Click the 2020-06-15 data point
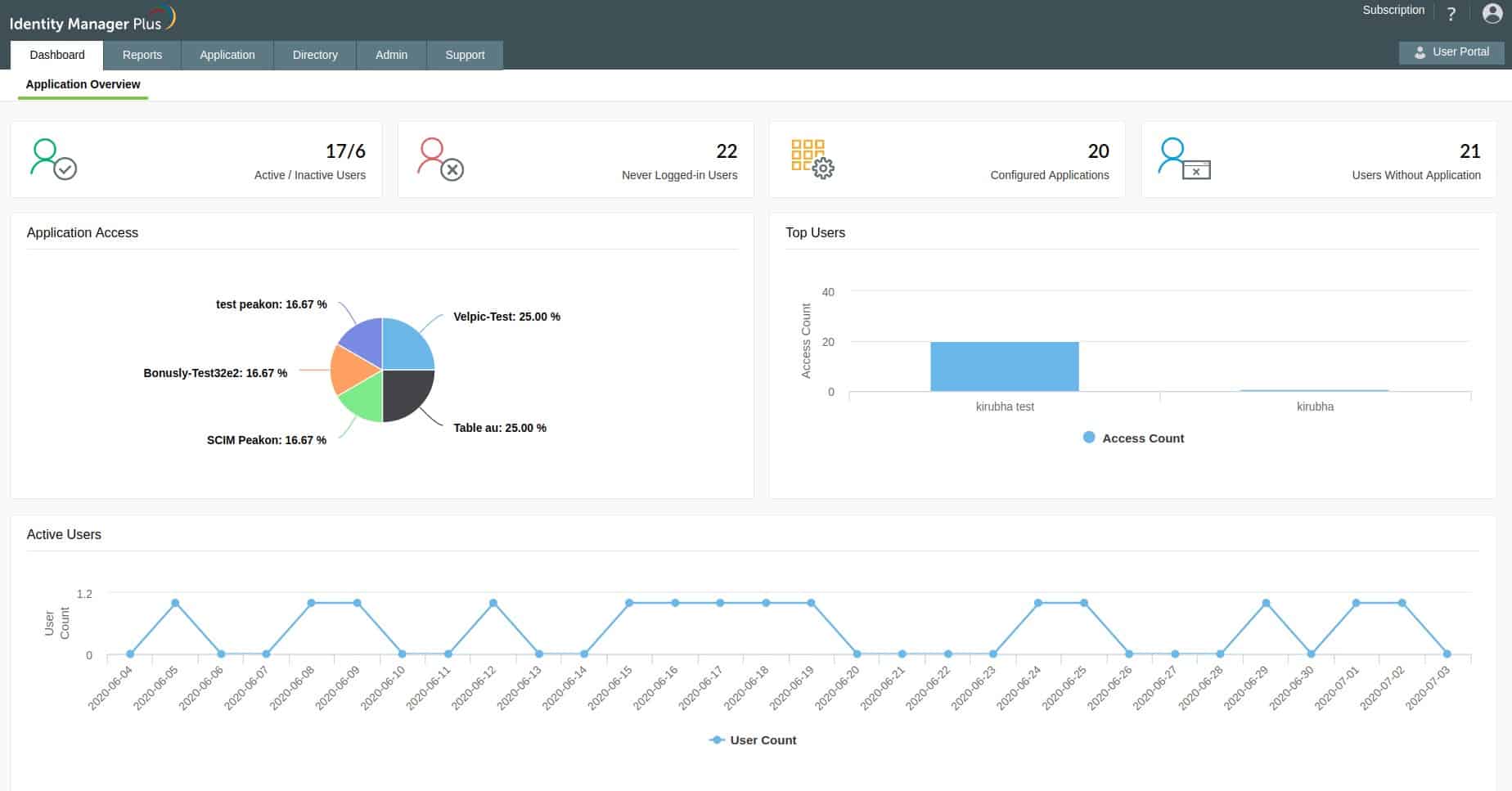The width and height of the screenshot is (1512, 791). (x=629, y=603)
